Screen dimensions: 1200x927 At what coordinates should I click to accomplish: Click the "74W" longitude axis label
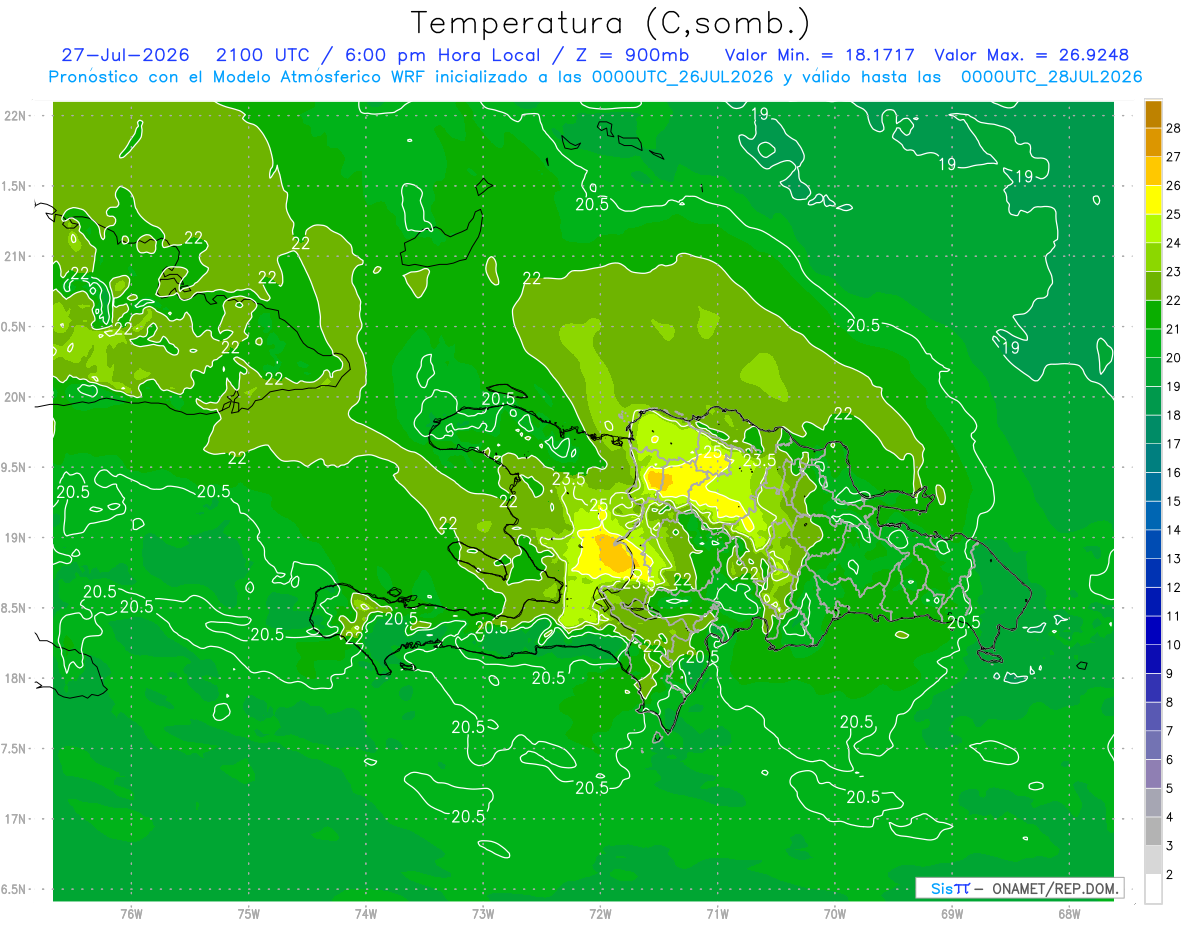click(x=366, y=913)
